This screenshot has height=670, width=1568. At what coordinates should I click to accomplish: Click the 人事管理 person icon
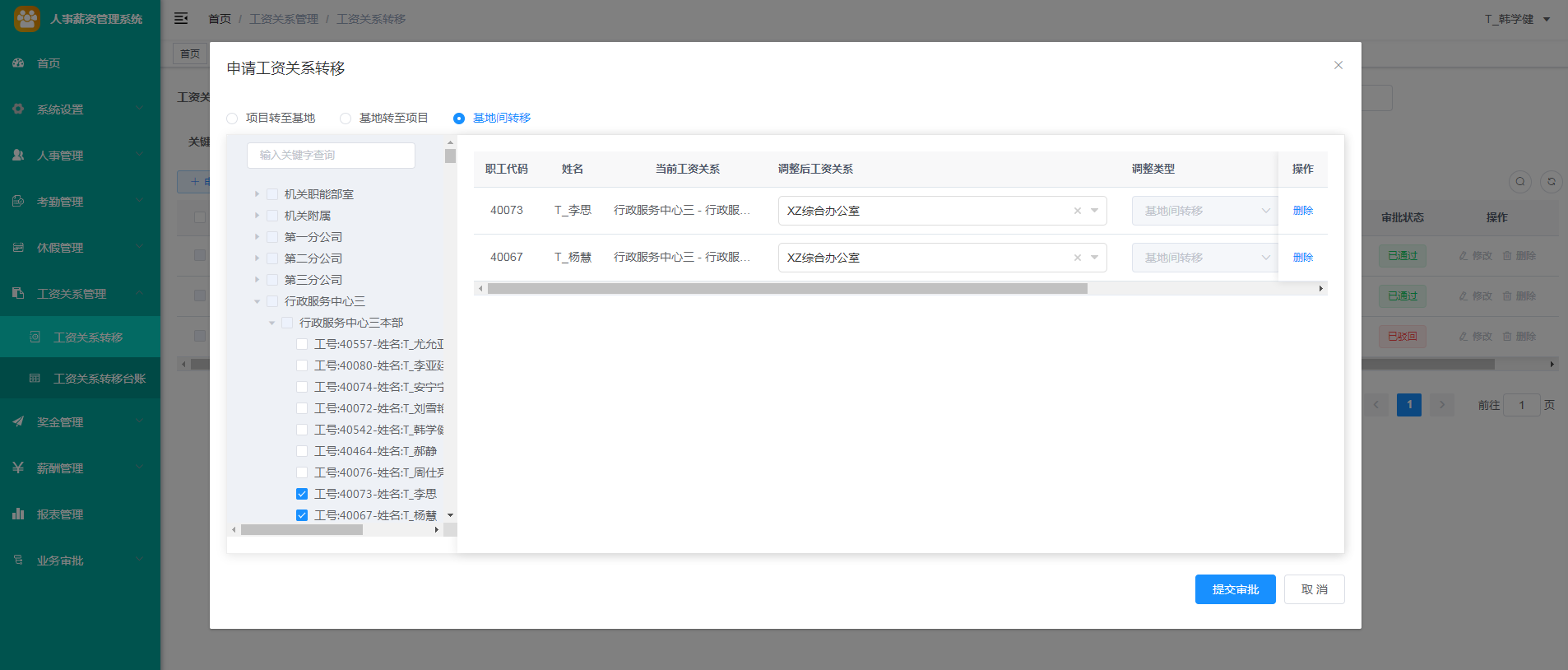(x=18, y=155)
